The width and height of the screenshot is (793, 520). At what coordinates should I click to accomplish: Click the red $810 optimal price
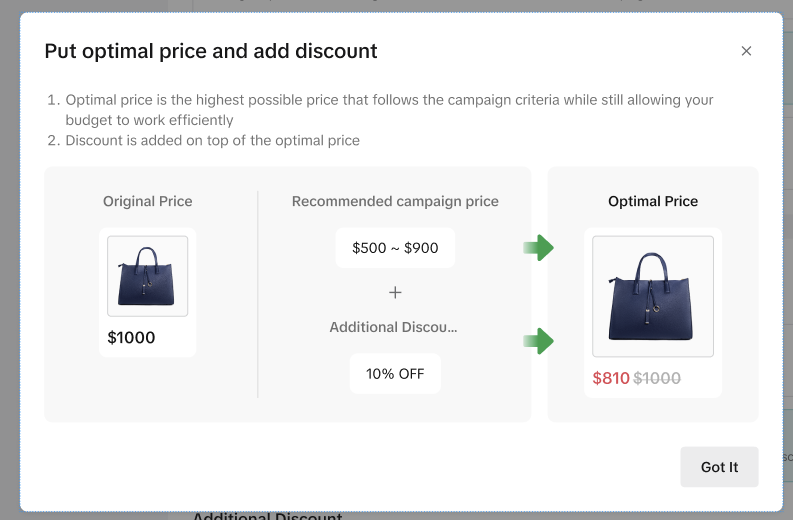(611, 378)
